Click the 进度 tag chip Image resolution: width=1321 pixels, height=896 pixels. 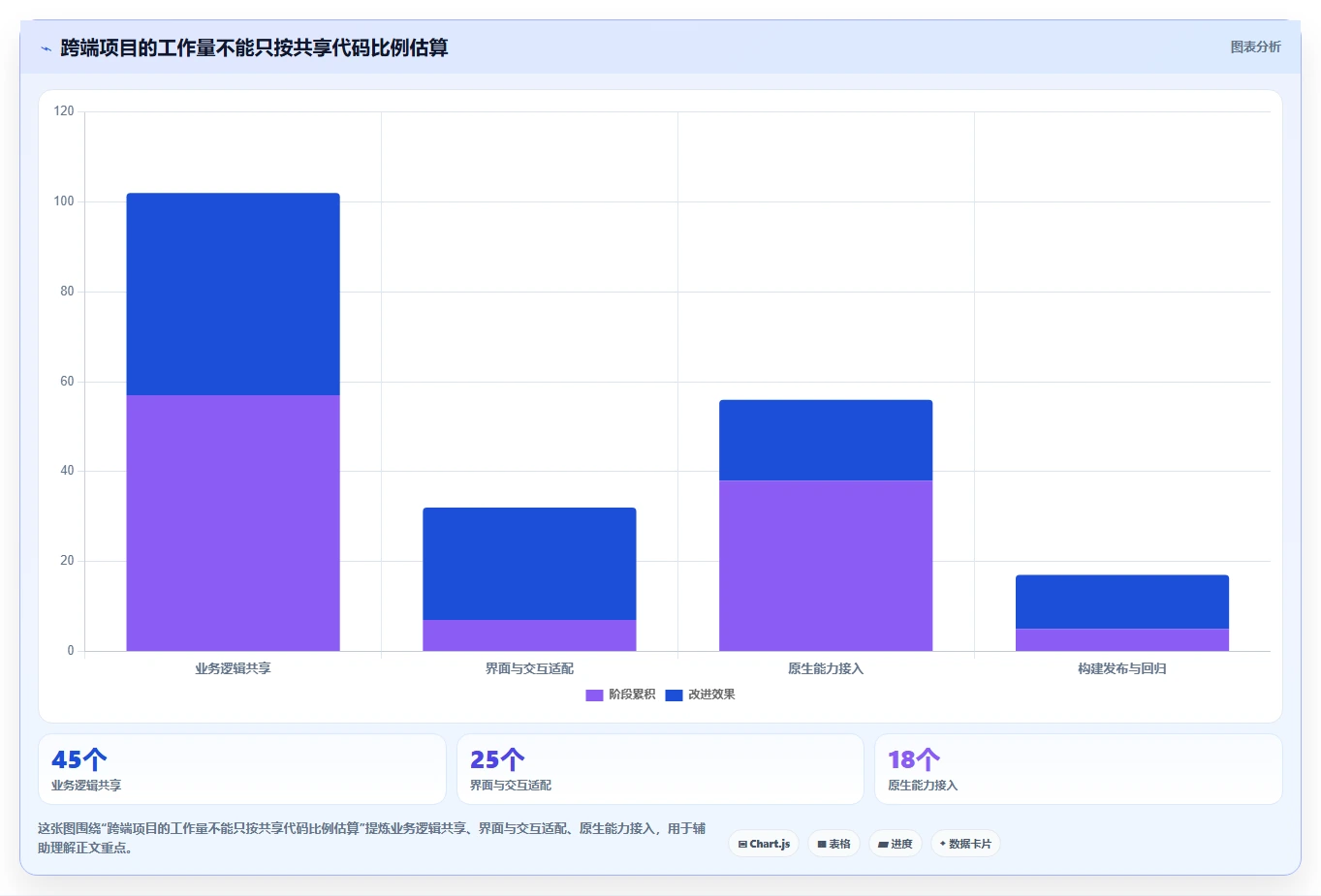(x=896, y=844)
